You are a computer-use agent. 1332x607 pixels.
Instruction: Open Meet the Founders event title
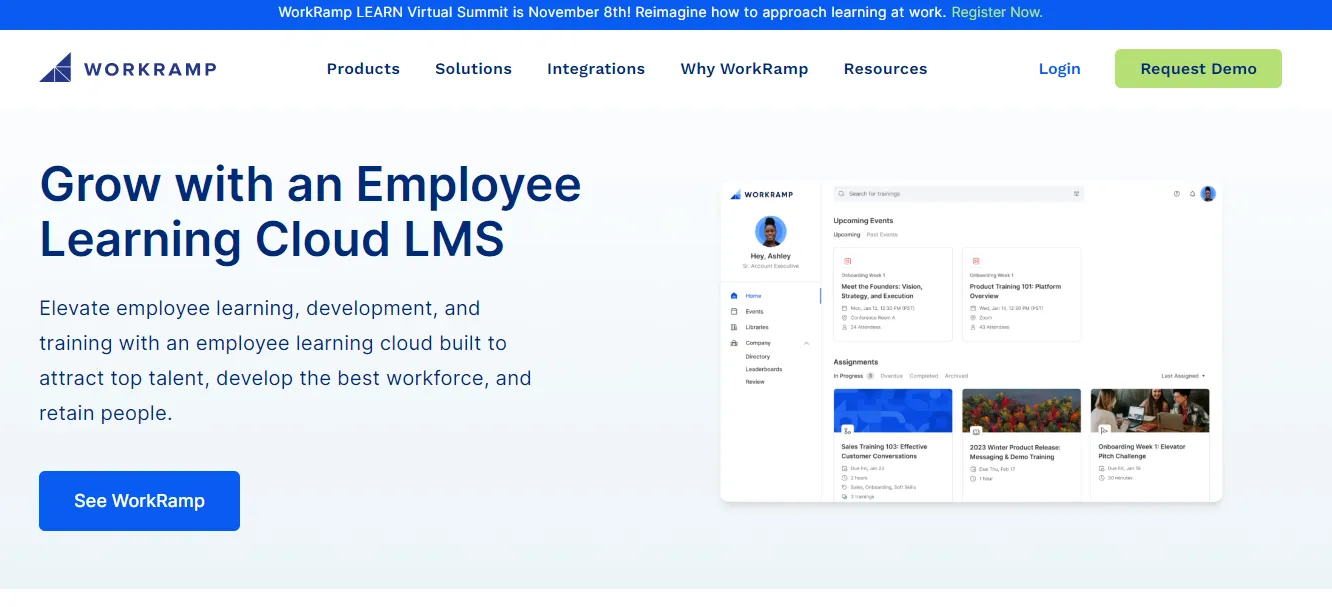(x=882, y=291)
